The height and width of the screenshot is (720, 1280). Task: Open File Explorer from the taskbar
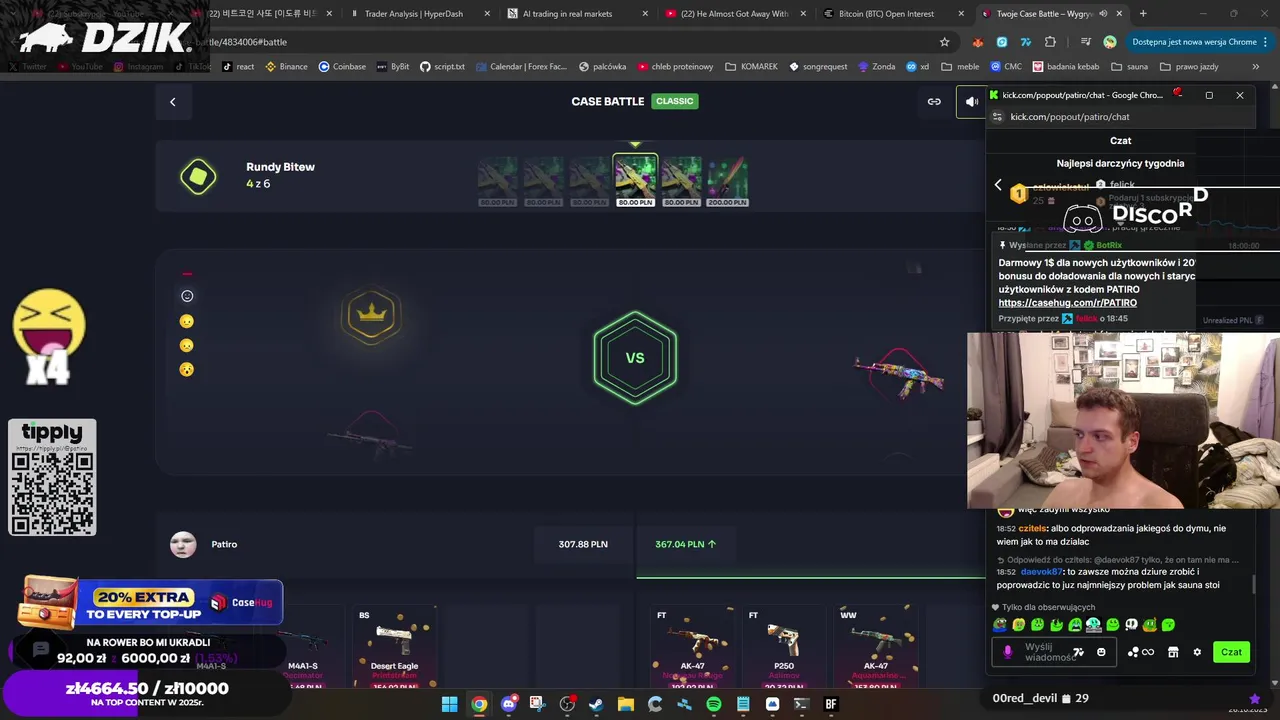click(x=625, y=704)
